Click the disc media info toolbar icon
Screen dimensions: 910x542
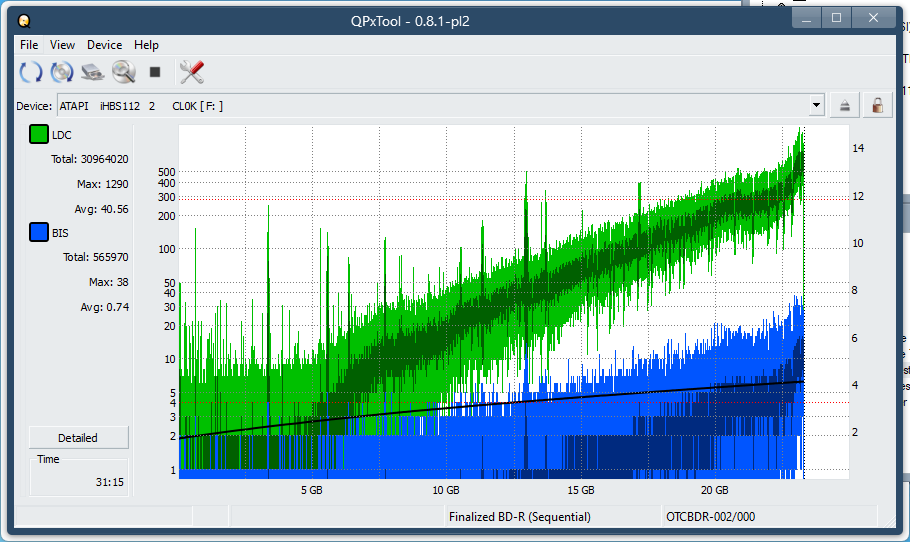click(62, 72)
